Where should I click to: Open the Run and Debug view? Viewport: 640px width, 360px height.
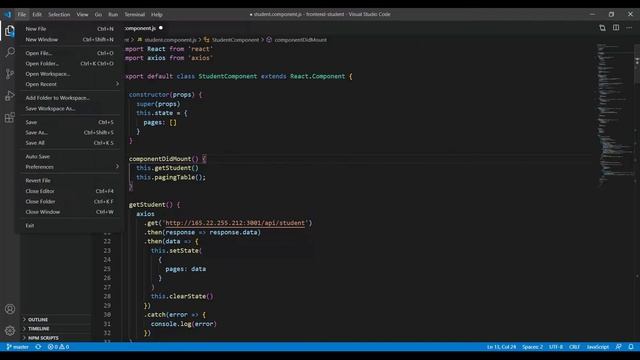10,96
